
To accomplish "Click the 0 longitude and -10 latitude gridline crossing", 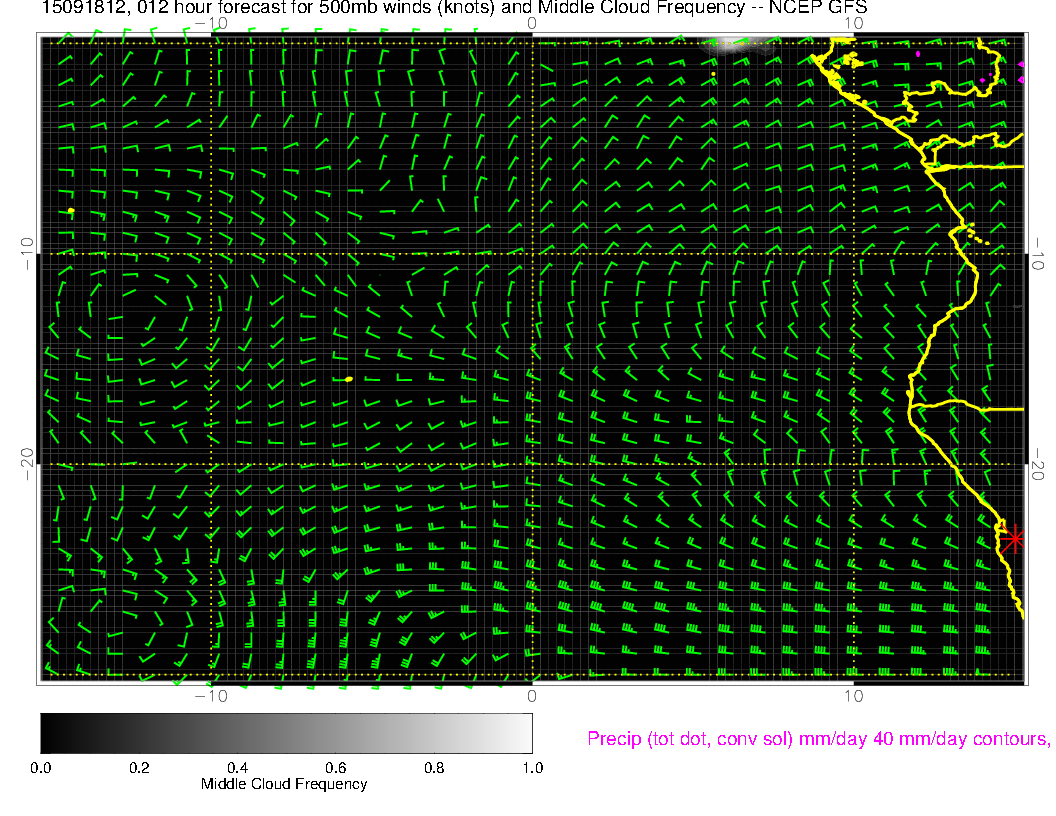I will (532, 254).
